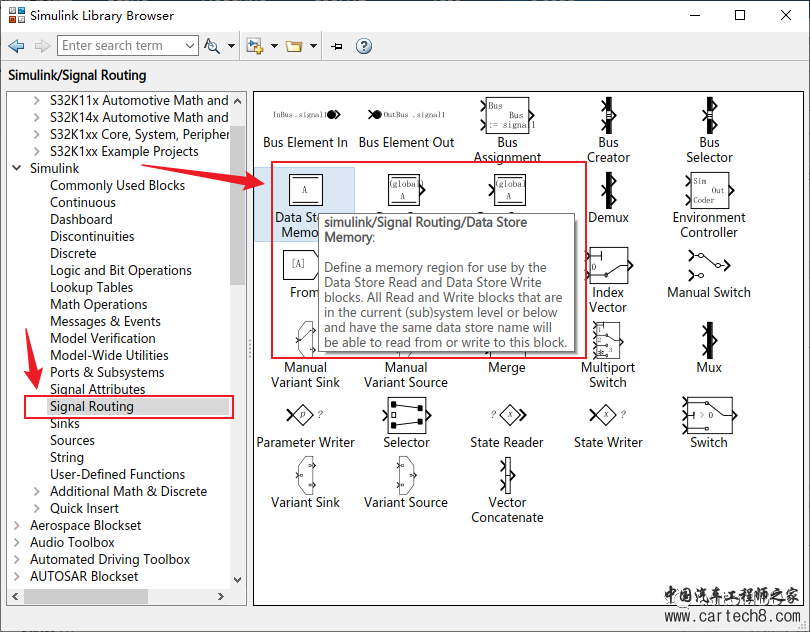The height and width of the screenshot is (632, 810).
Task: Select the Multiport Switch block
Action: point(608,356)
